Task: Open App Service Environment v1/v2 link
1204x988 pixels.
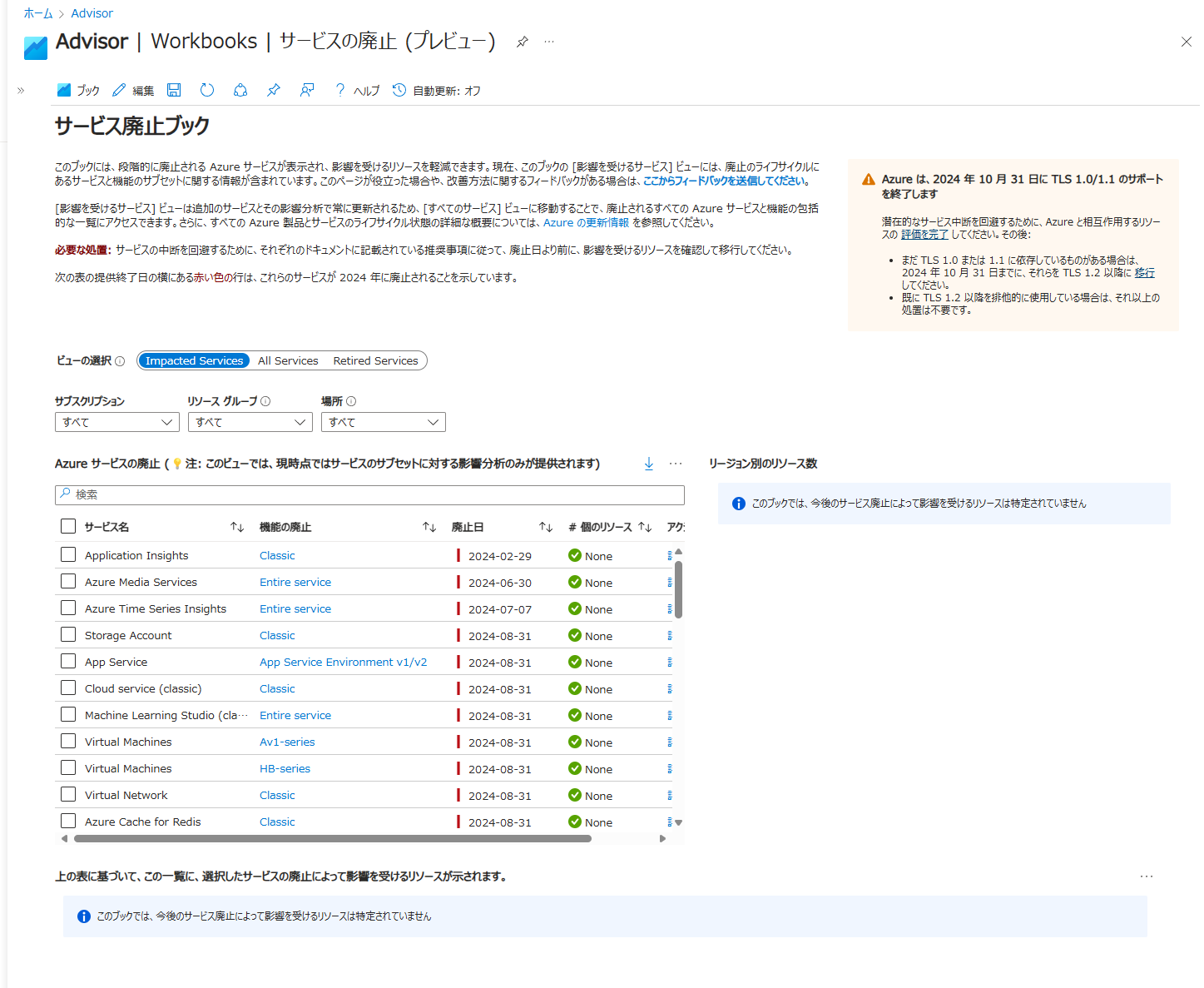Action: [343, 662]
